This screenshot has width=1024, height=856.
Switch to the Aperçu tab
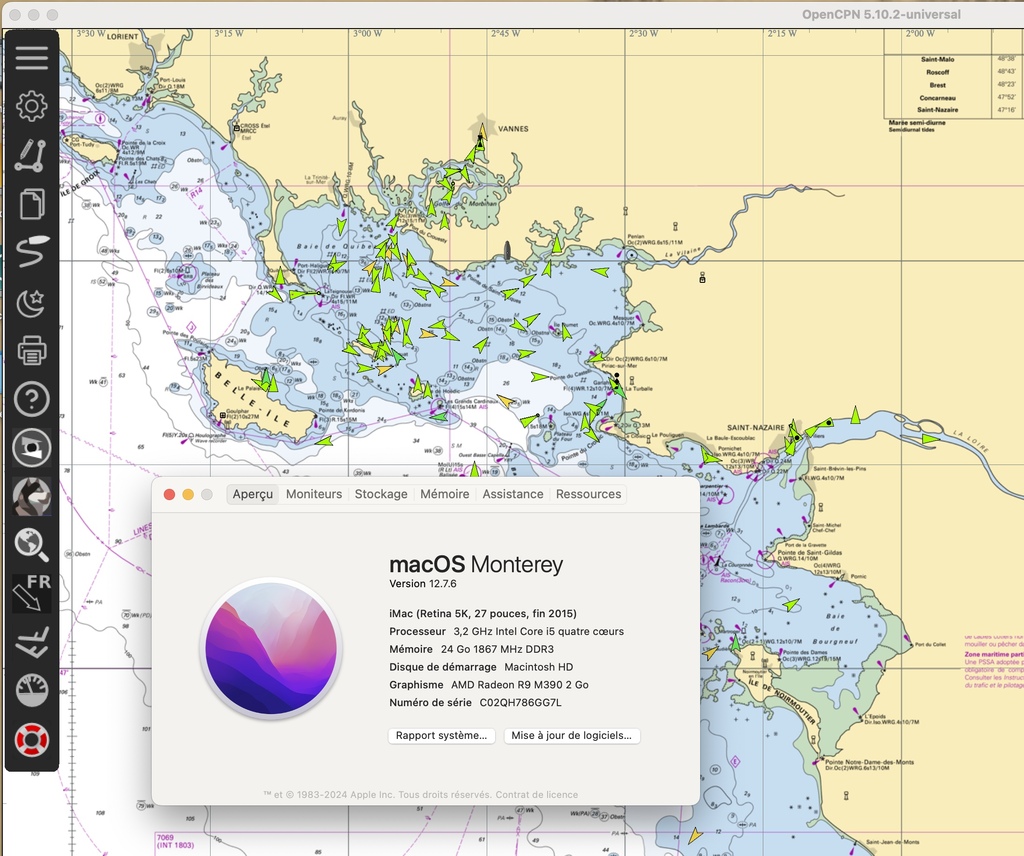click(x=253, y=494)
